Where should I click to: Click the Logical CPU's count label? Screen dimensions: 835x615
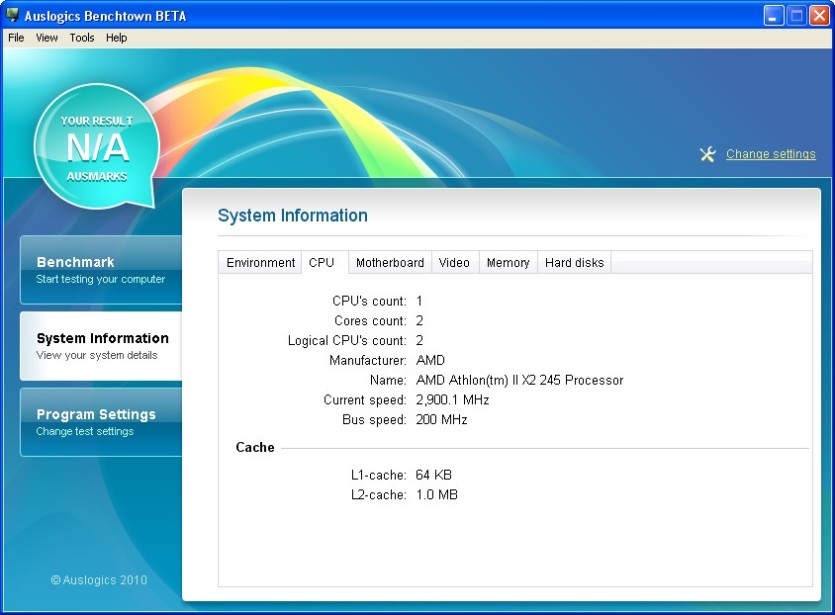(x=347, y=341)
